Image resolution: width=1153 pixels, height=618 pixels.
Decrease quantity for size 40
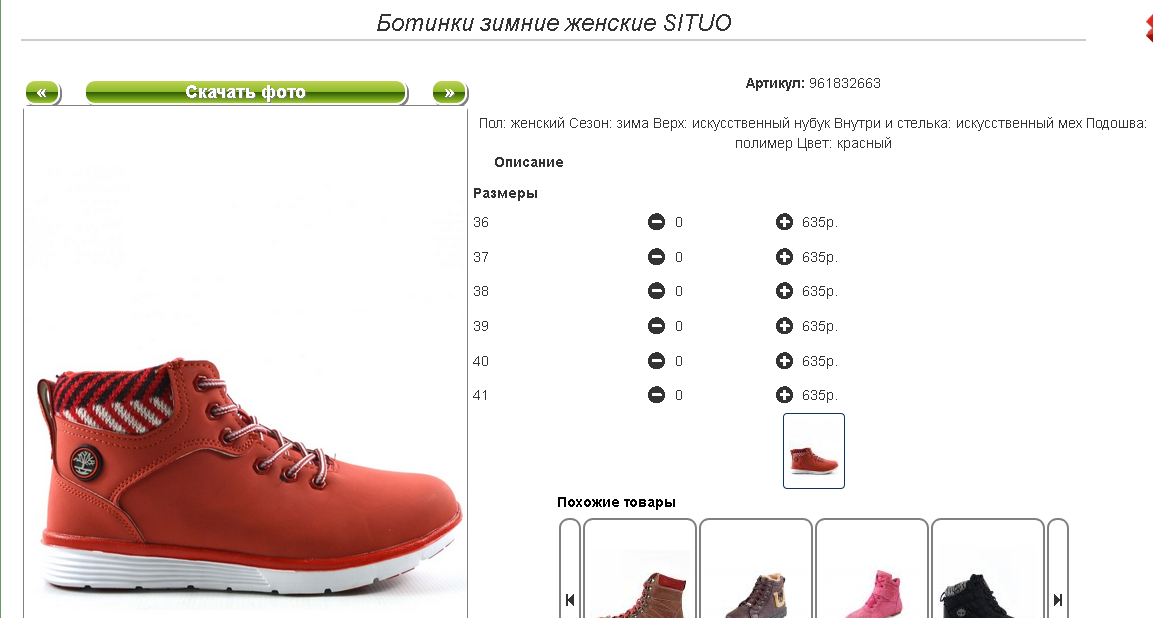(x=656, y=360)
